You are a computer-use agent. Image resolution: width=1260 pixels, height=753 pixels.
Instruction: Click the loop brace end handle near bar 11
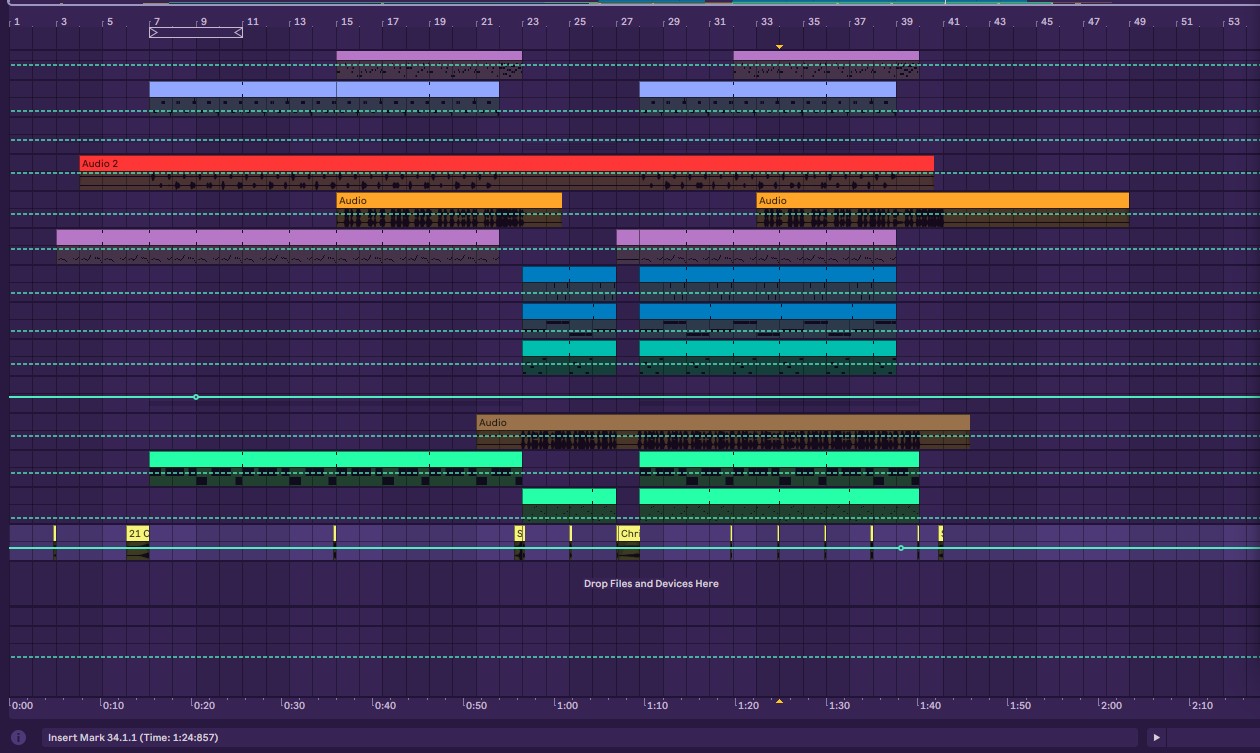238,33
